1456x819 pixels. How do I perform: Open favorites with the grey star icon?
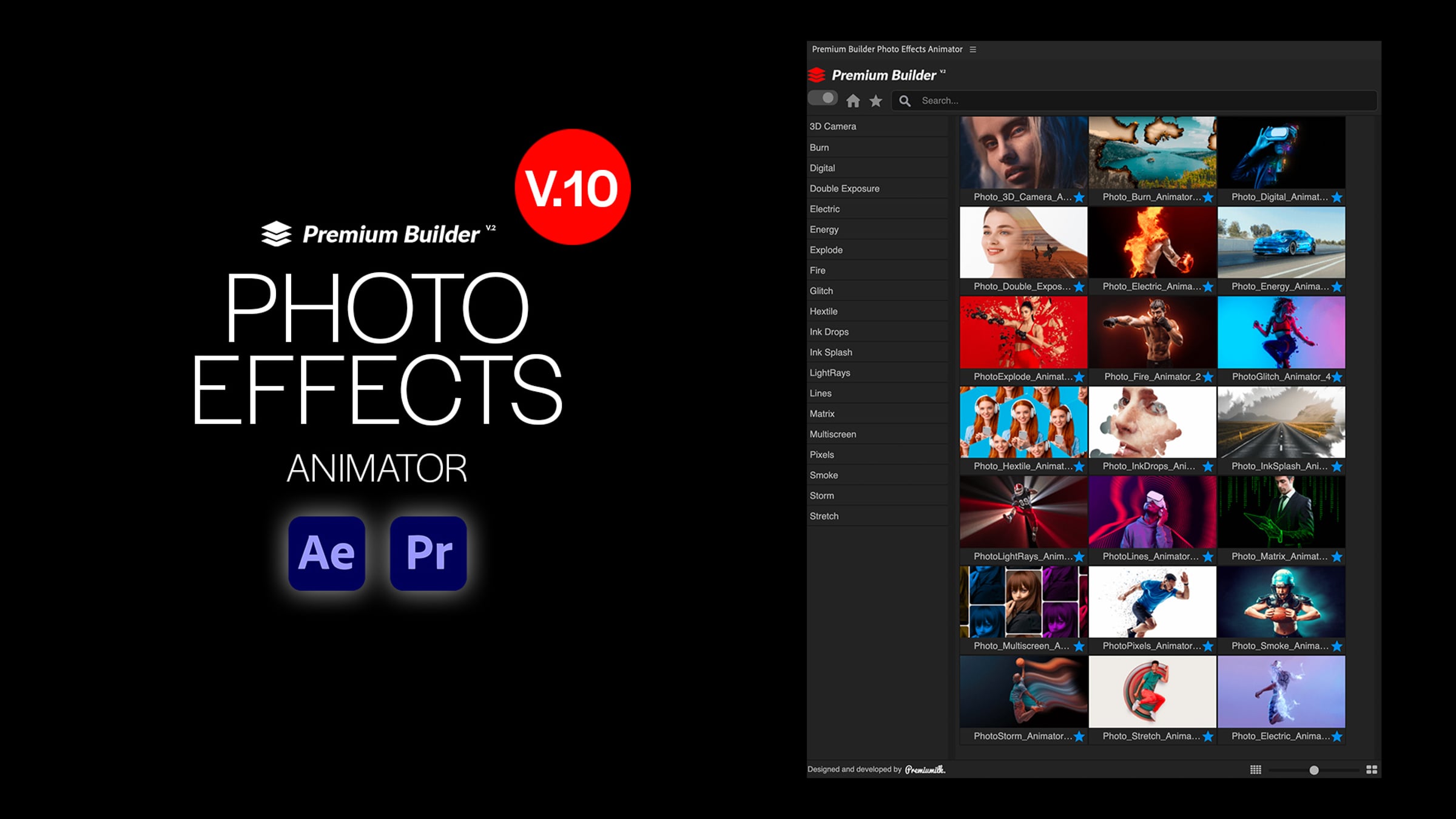tap(875, 101)
